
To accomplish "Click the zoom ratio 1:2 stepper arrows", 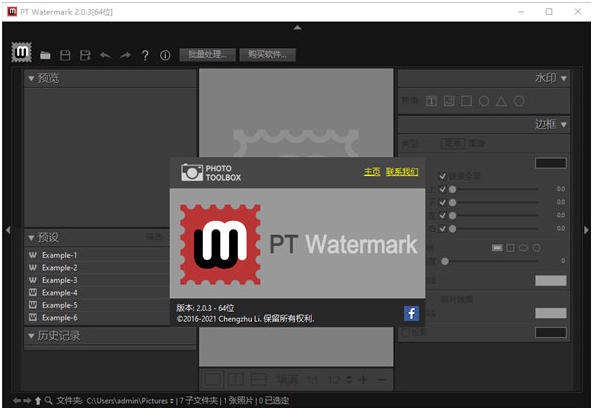I will coord(349,379).
